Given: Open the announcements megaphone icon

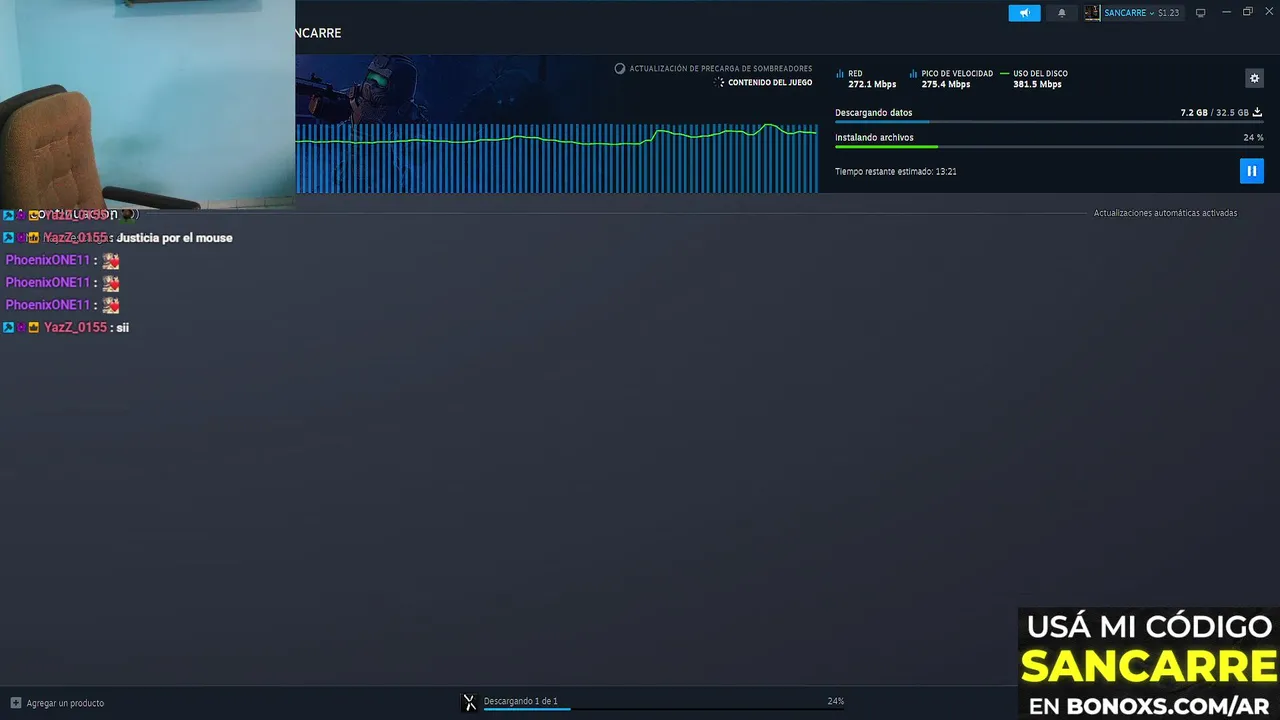Looking at the screenshot, I should pos(1024,13).
